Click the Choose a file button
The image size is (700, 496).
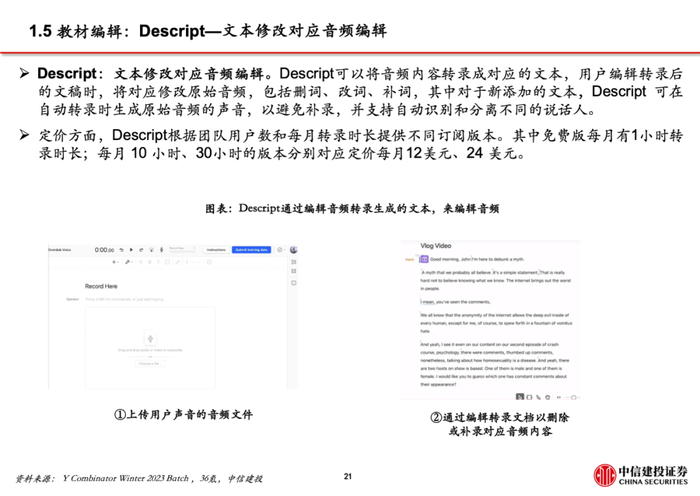(x=150, y=363)
